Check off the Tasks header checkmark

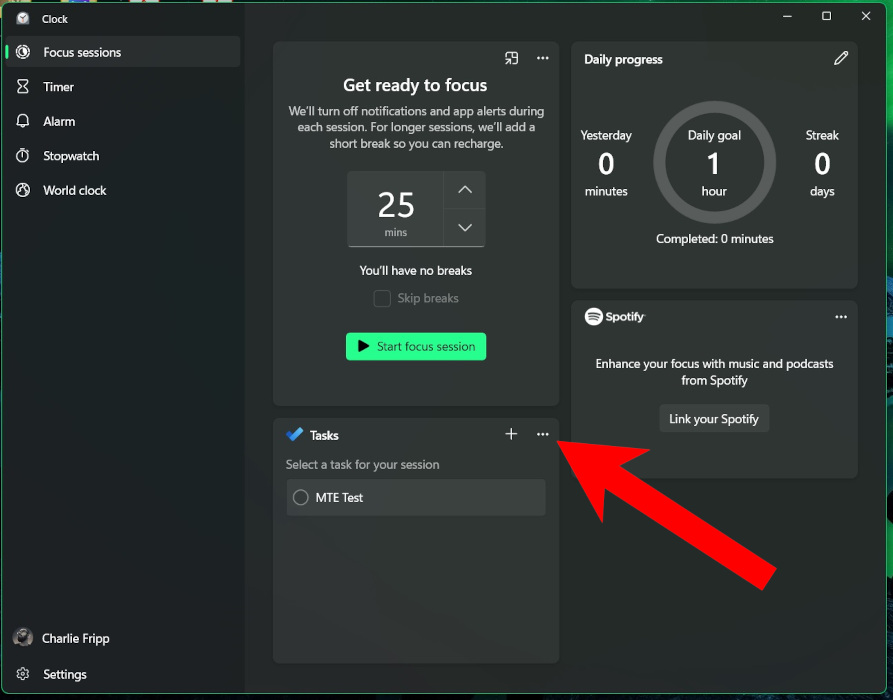coord(293,434)
